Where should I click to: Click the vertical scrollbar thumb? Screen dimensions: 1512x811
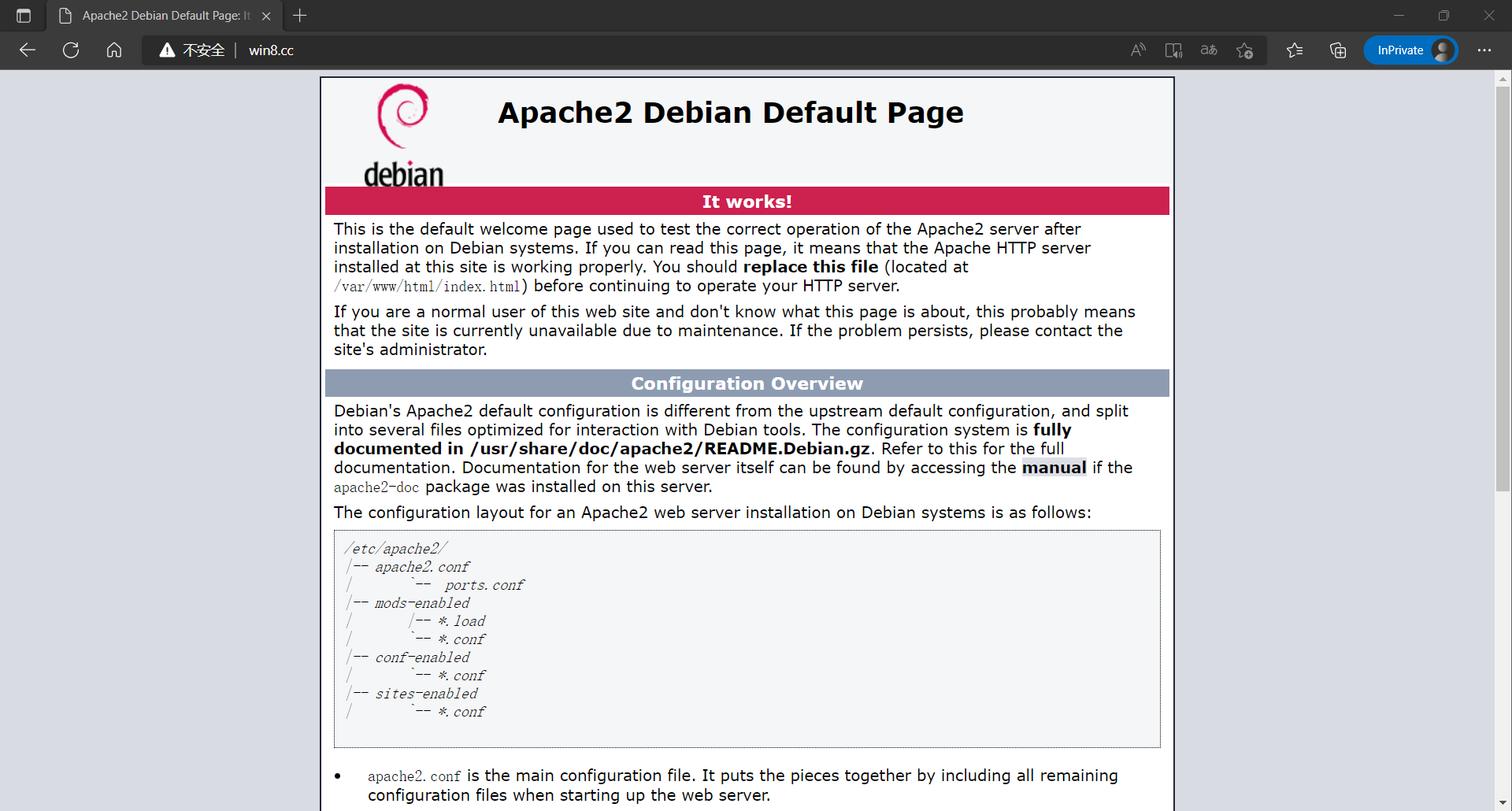[1503, 289]
